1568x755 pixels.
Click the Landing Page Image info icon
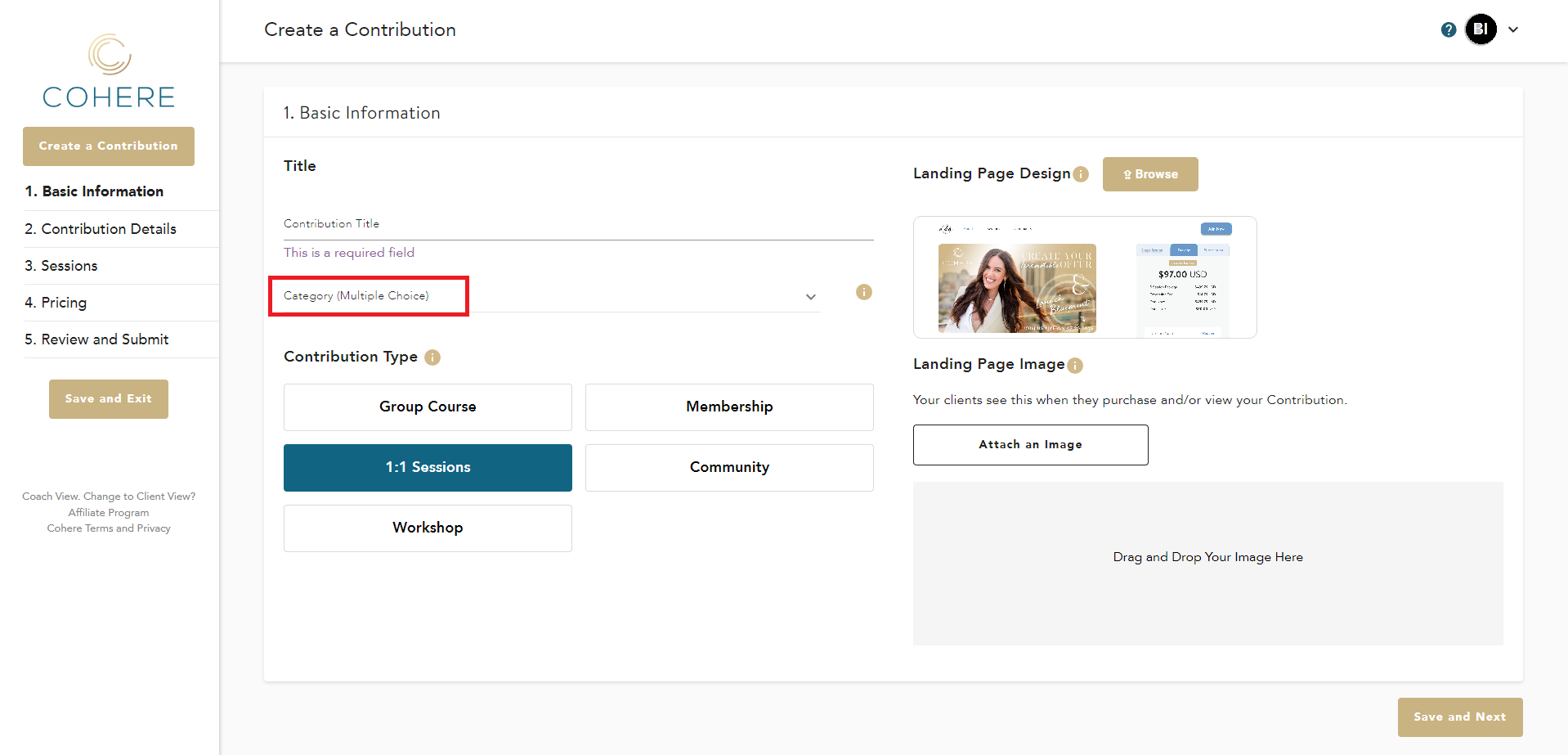tap(1075, 366)
